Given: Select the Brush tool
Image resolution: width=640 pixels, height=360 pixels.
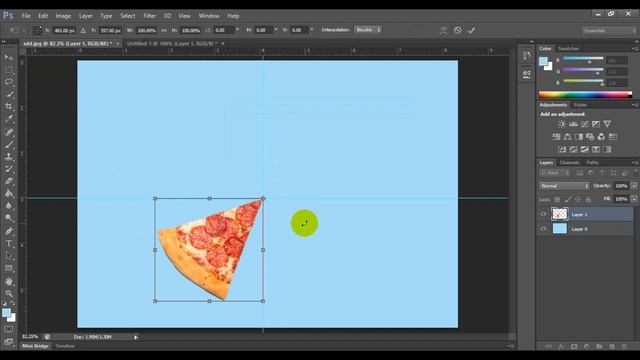Looking at the screenshot, I should pyautogui.click(x=9, y=144).
